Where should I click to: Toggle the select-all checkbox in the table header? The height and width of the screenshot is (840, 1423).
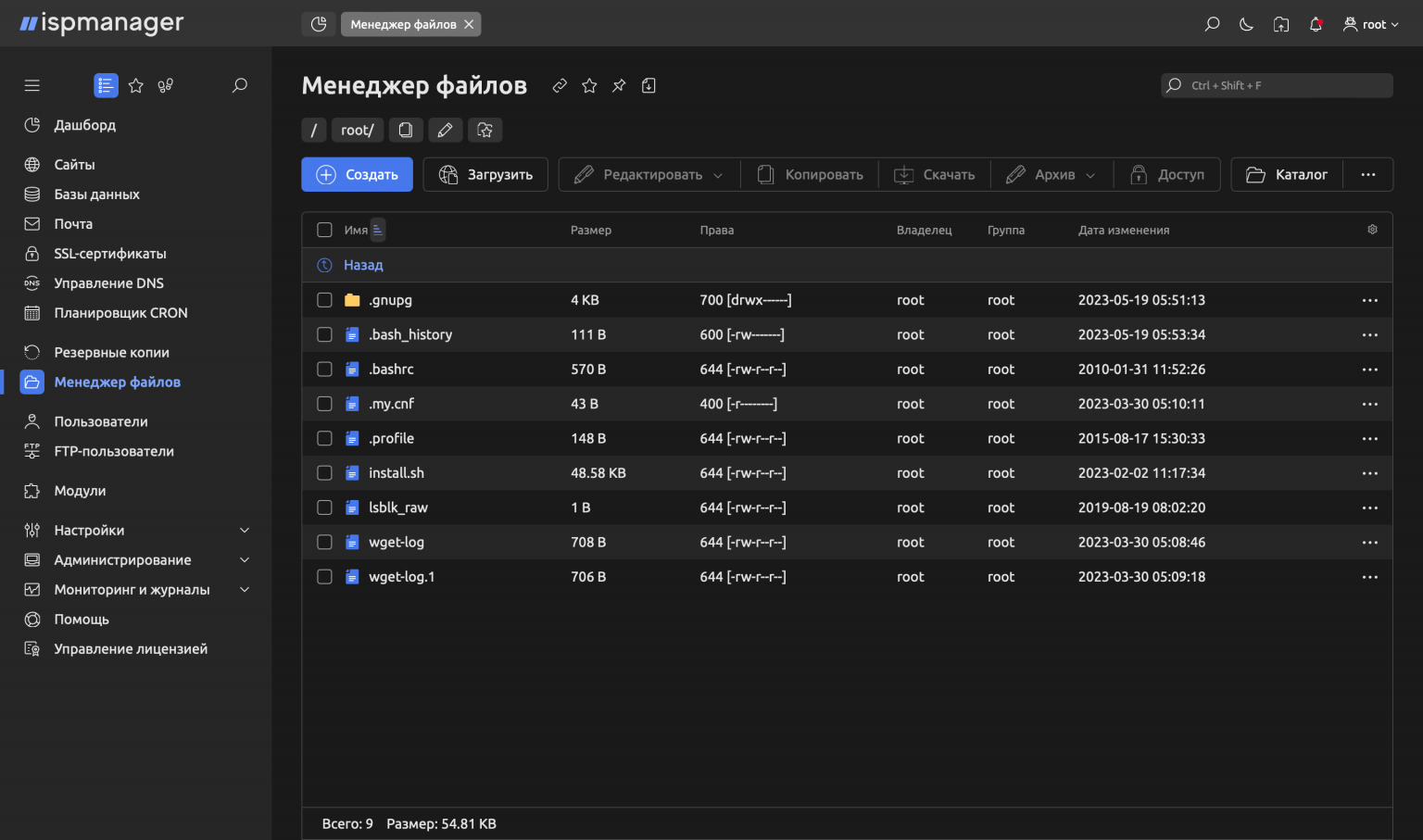324,229
